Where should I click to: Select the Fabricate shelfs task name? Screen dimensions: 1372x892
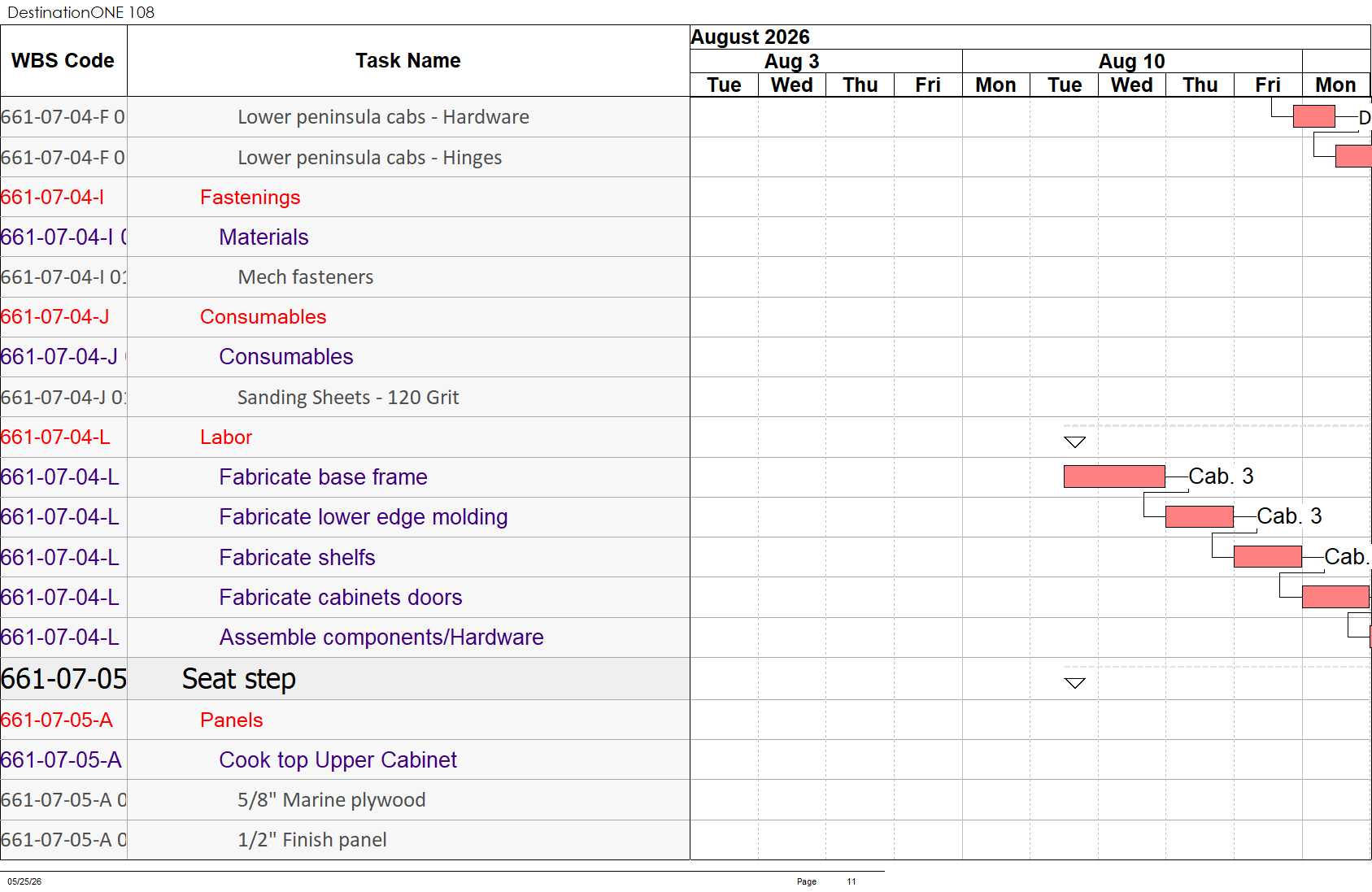coord(297,558)
